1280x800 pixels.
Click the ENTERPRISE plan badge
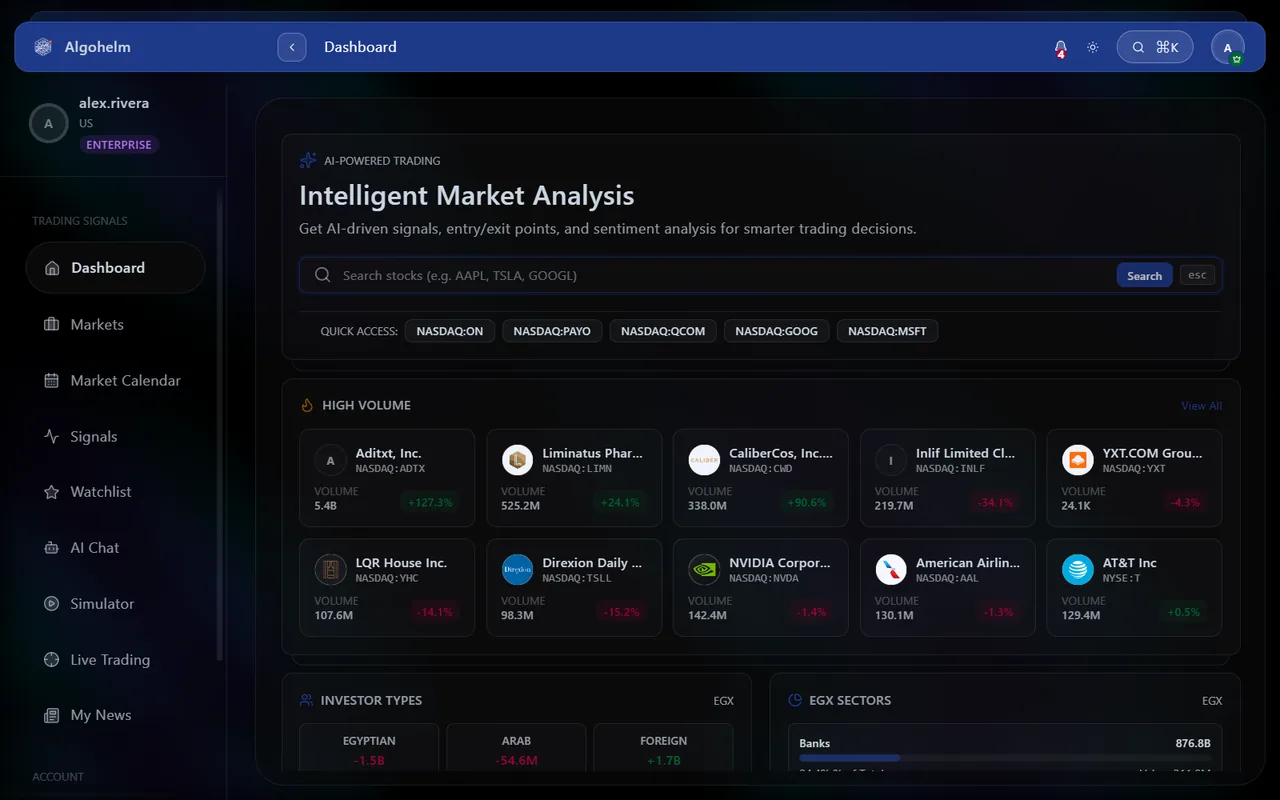119,145
